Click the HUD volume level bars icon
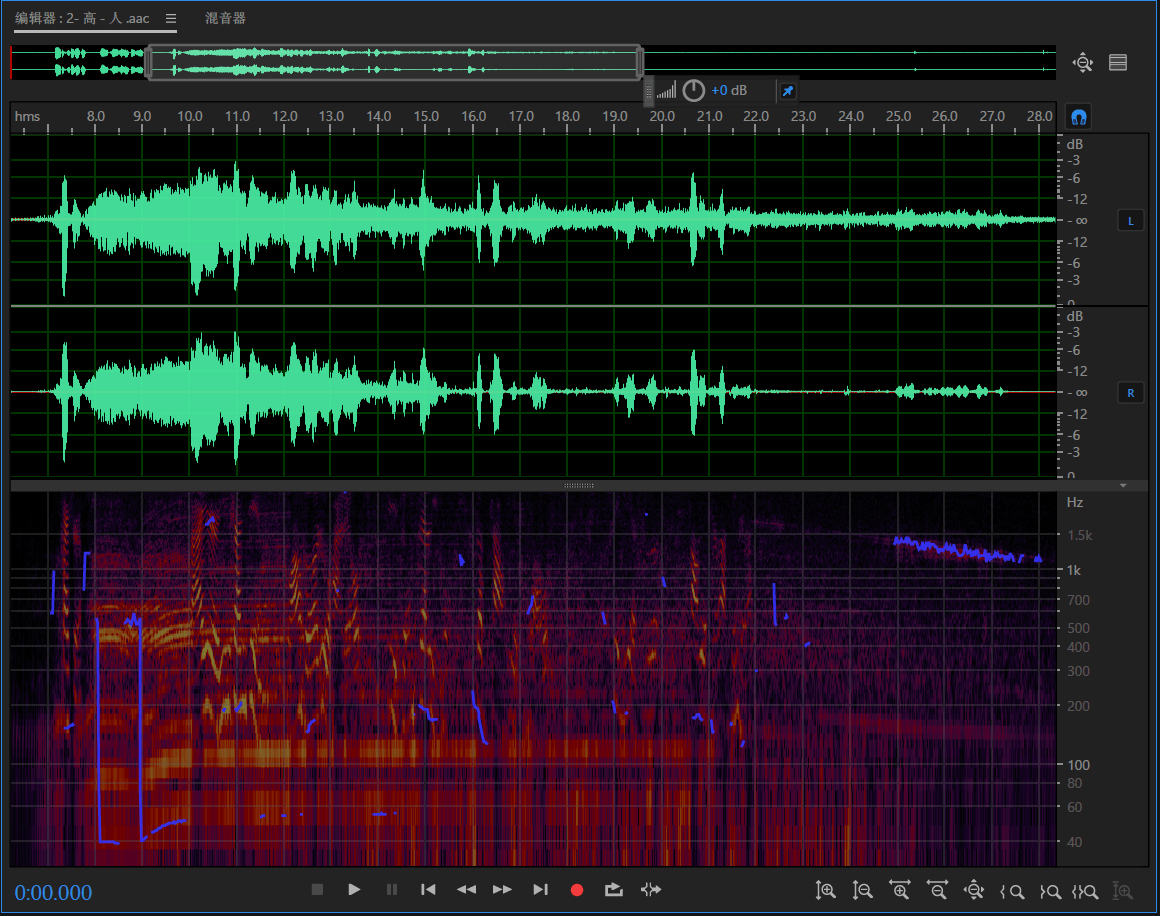The image size is (1160, 916). point(666,91)
